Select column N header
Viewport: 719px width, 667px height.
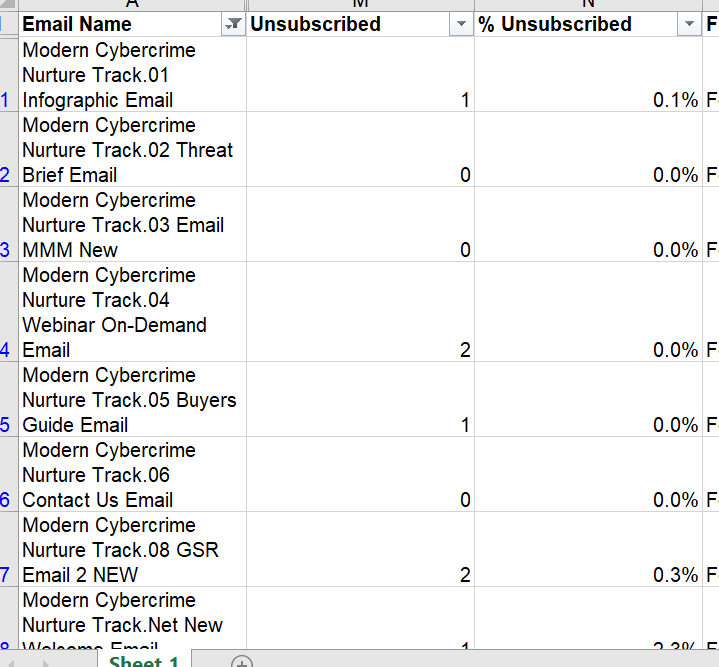pyautogui.click(x=588, y=5)
